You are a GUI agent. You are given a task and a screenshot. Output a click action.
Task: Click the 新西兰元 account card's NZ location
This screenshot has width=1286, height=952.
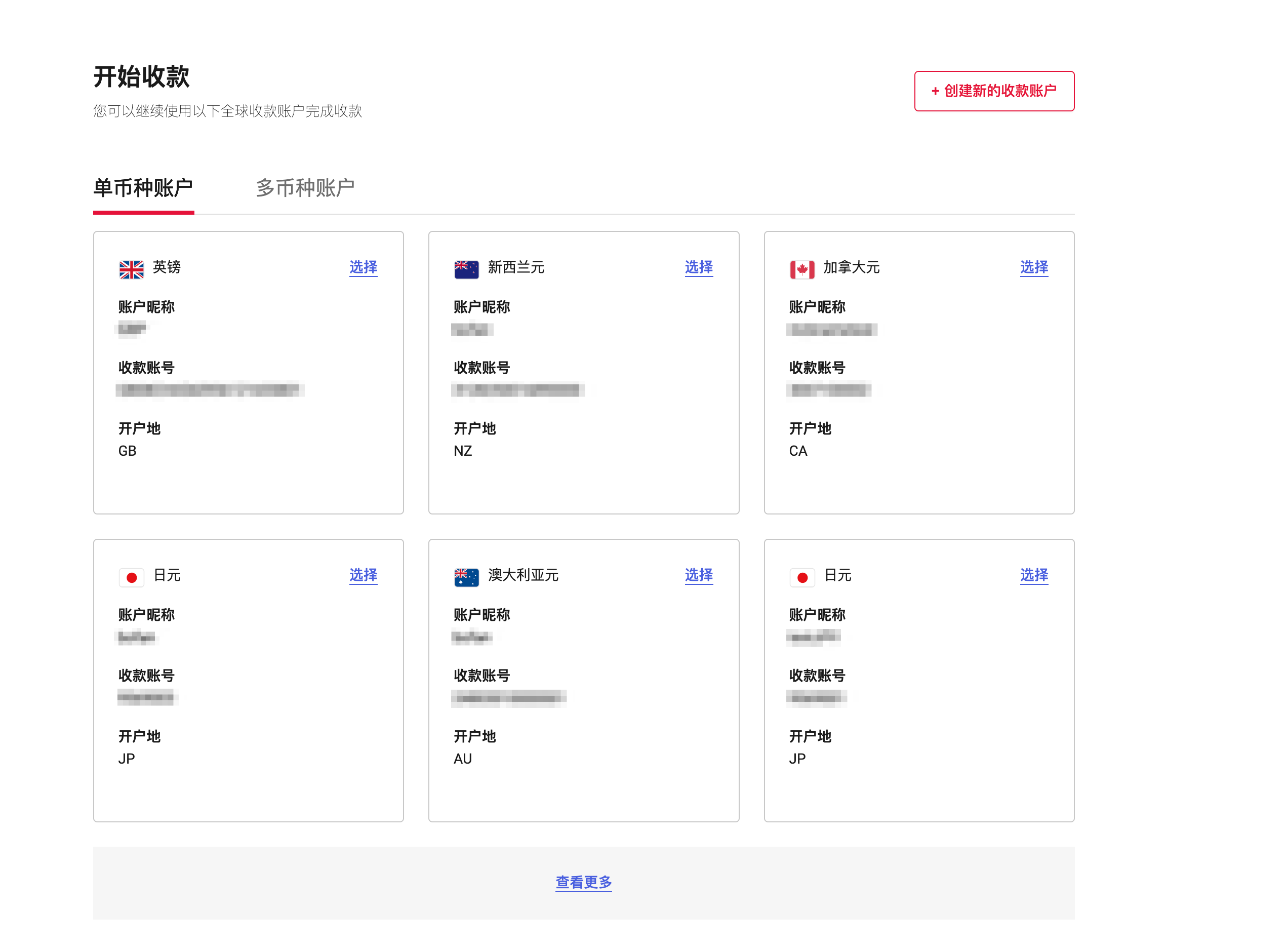pos(463,451)
